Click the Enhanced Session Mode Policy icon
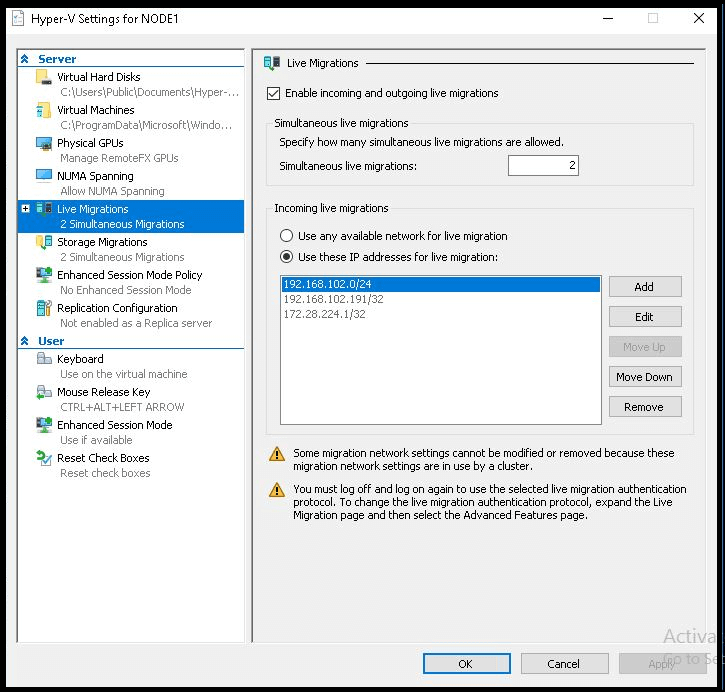725x692 pixels. pos(43,275)
